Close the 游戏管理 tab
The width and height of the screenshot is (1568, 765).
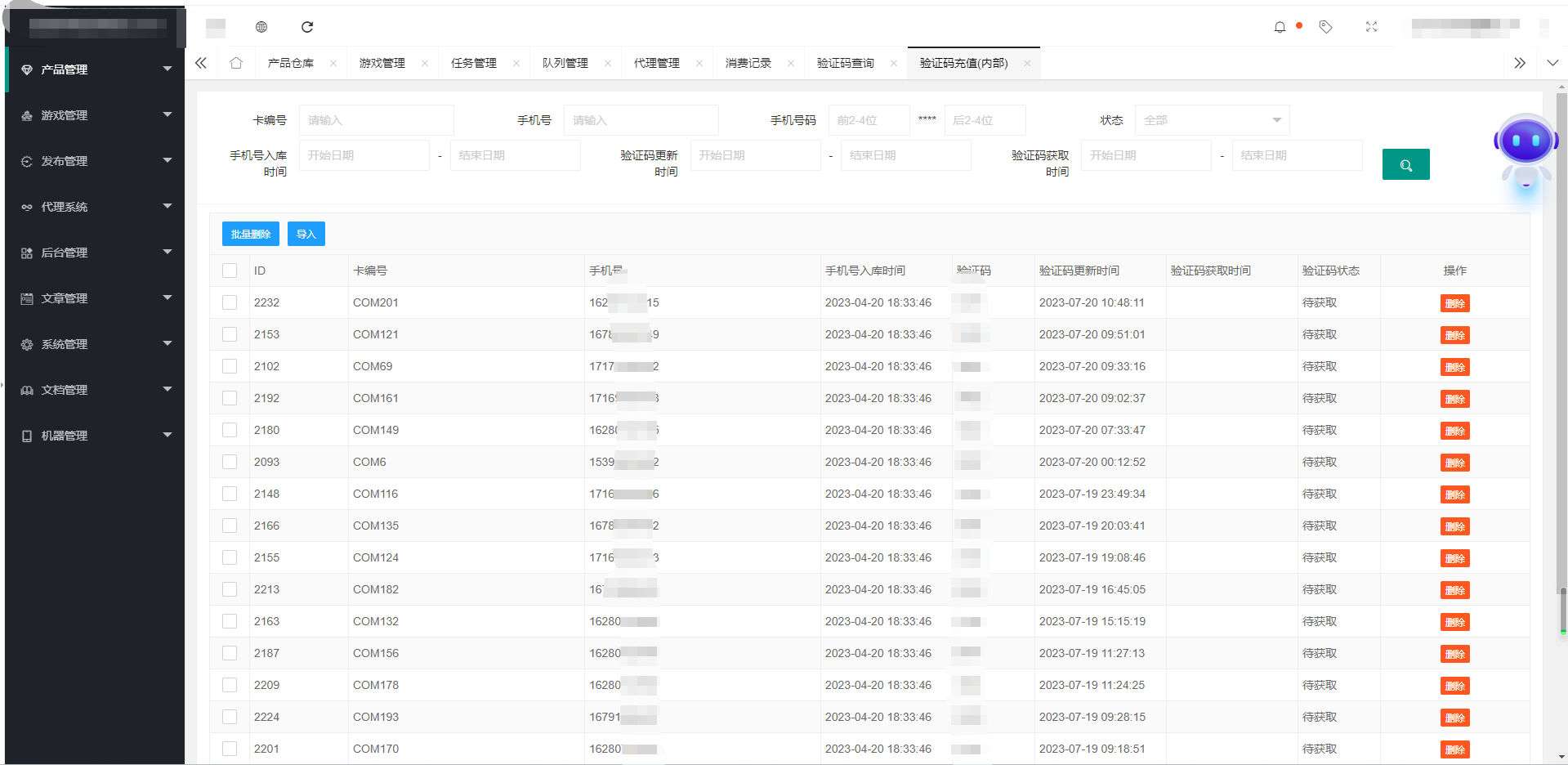(x=425, y=63)
